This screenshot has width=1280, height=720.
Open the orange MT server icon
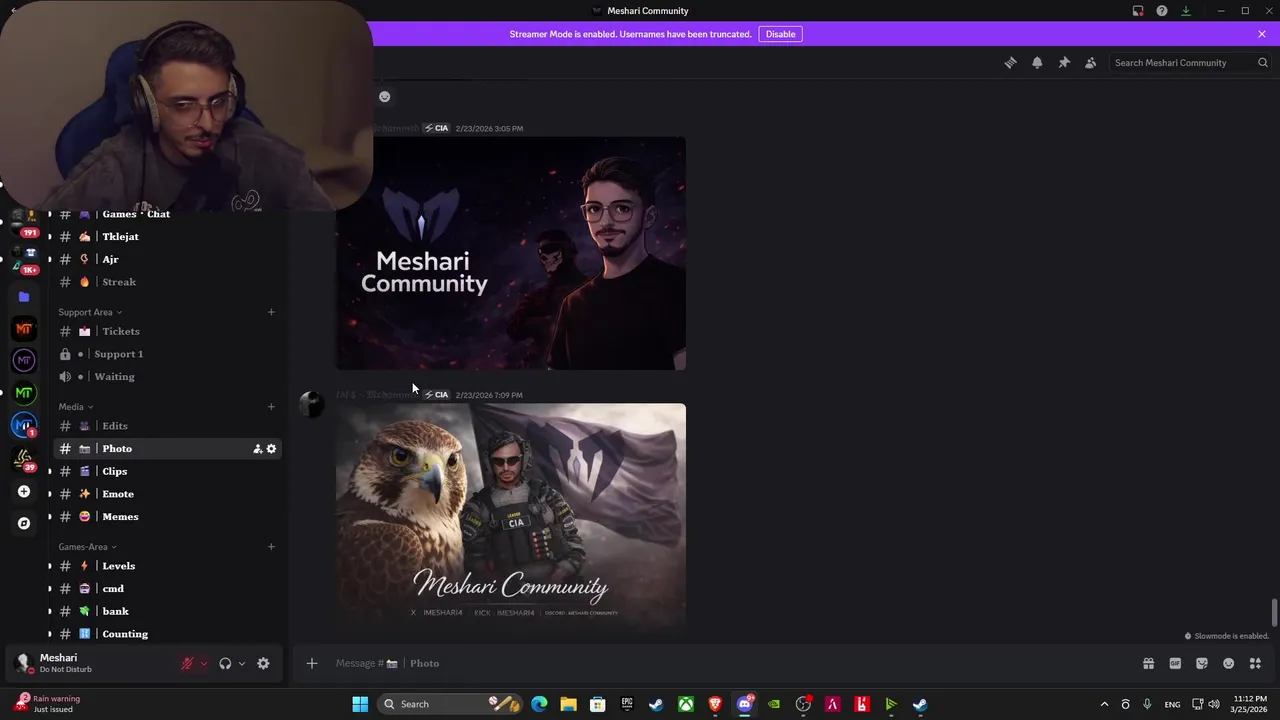pos(24,329)
